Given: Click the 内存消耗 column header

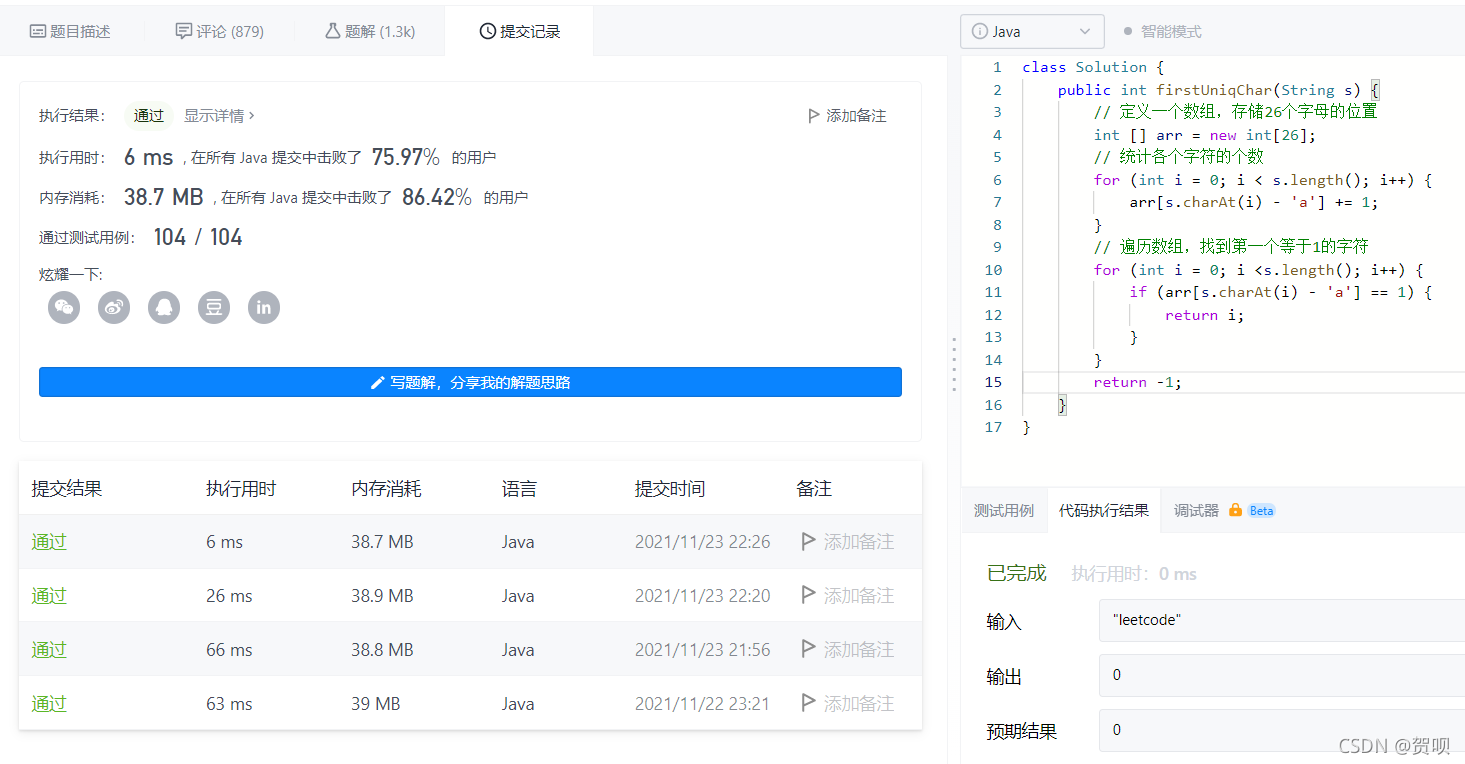Looking at the screenshot, I should pos(386,489).
